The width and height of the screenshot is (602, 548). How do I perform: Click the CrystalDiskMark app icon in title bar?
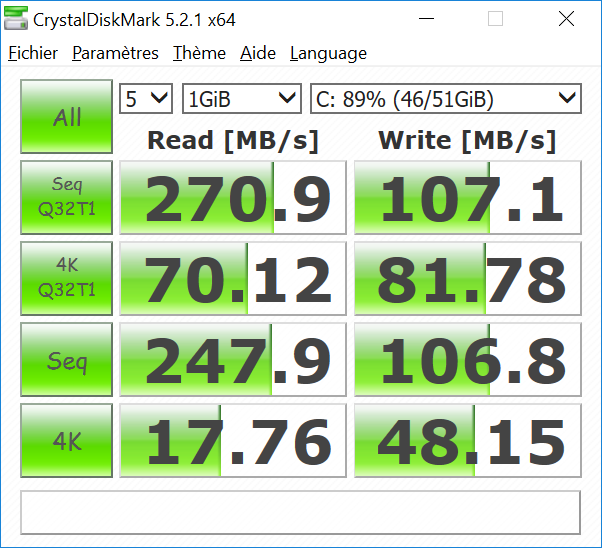[x=16, y=18]
